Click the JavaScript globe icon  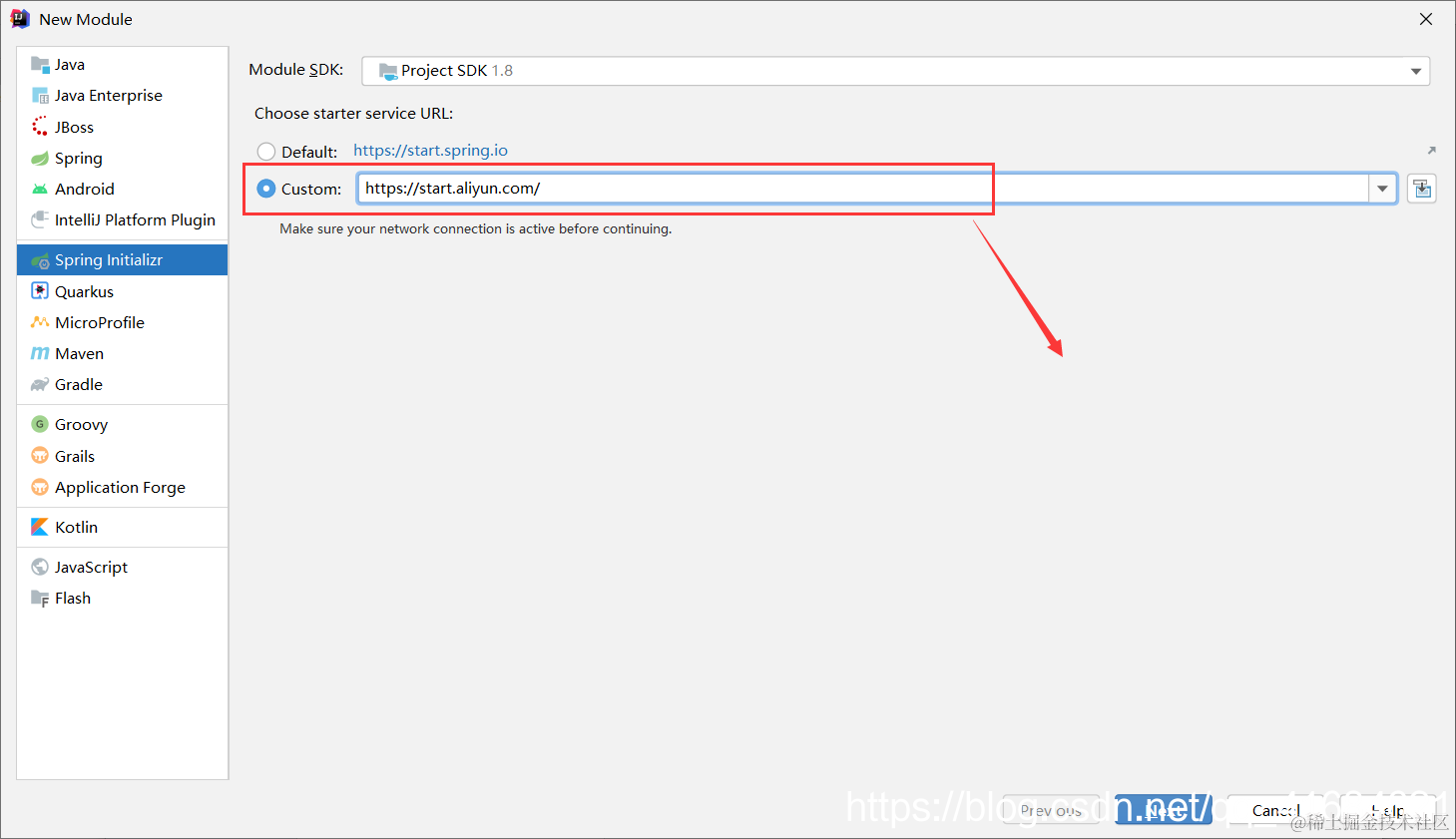click(x=40, y=567)
